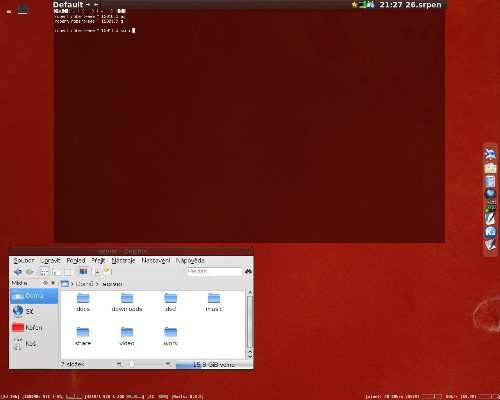The width and height of the screenshot is (500, 400).
Task: Click the globe icon in the right dock
Action: (490, 194)
